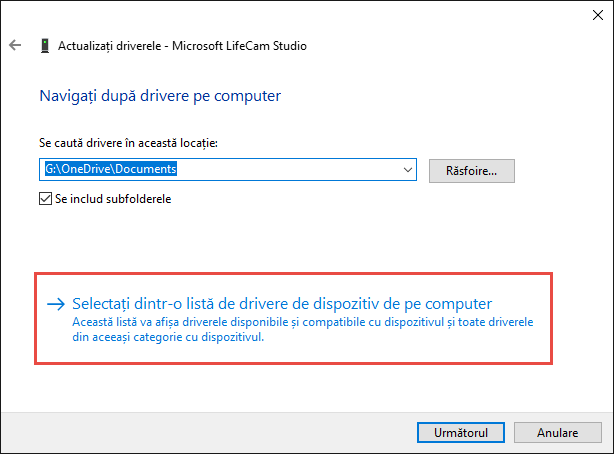Click the back arrow in the title bar
The height and width of the screenshot is (454, 614).
click(x=15, y=46)
